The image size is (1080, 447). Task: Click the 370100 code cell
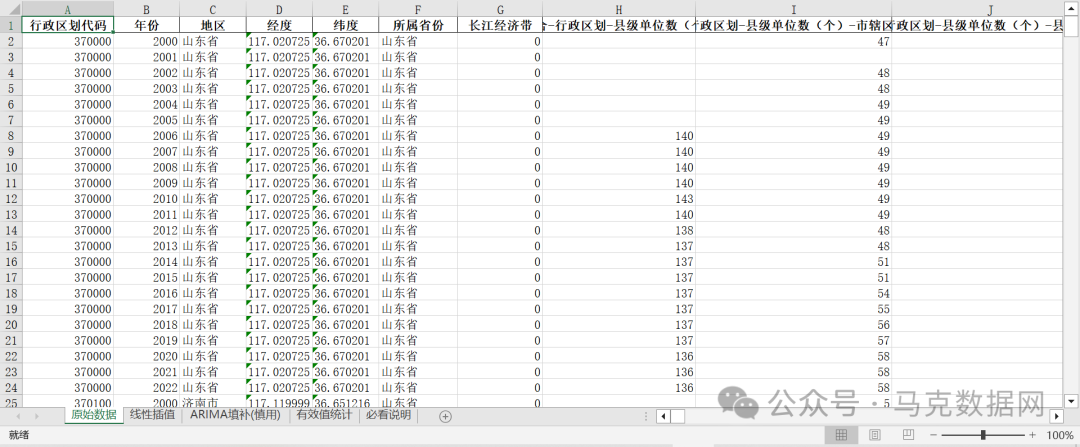(68, 402)
